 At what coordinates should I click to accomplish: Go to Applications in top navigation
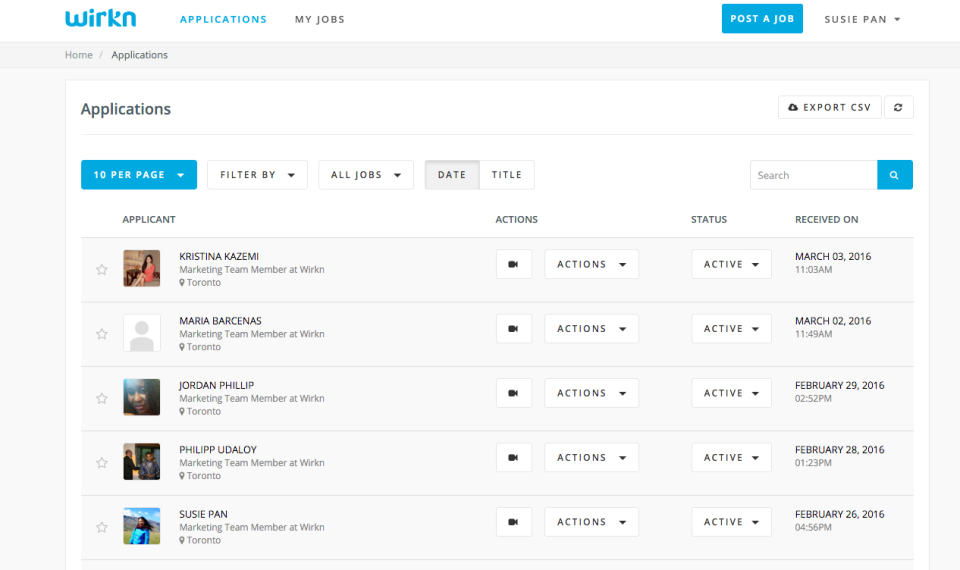(223, 19)
